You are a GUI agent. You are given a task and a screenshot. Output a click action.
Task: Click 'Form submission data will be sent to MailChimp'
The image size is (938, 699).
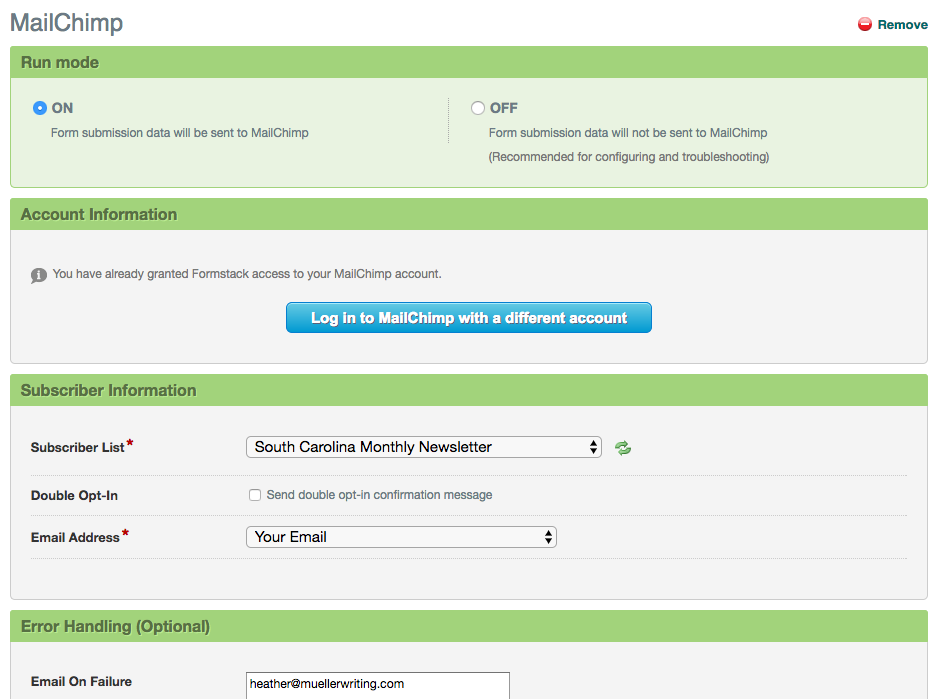(179, 133)
